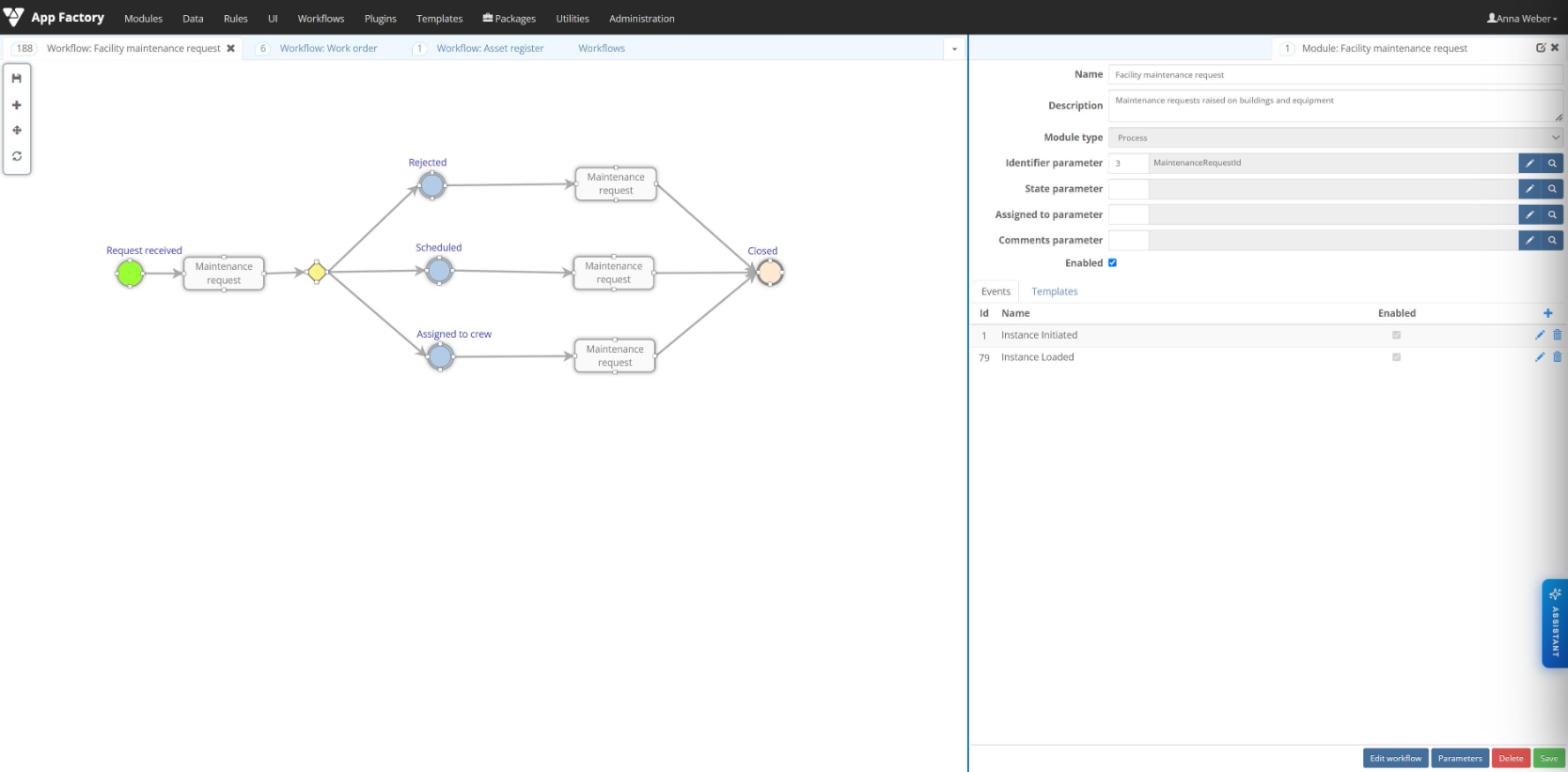The height and width of the screenshot is (772, 1568).
Task: Select the first Maintenance request activity box
Action: click(224, 273)
